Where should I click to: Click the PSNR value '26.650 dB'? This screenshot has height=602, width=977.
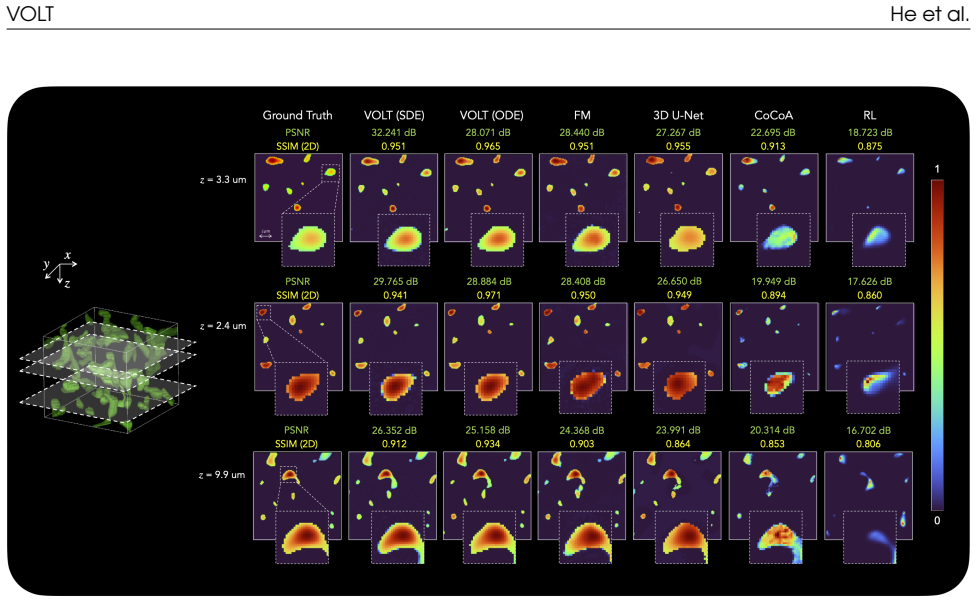[679, 281]
